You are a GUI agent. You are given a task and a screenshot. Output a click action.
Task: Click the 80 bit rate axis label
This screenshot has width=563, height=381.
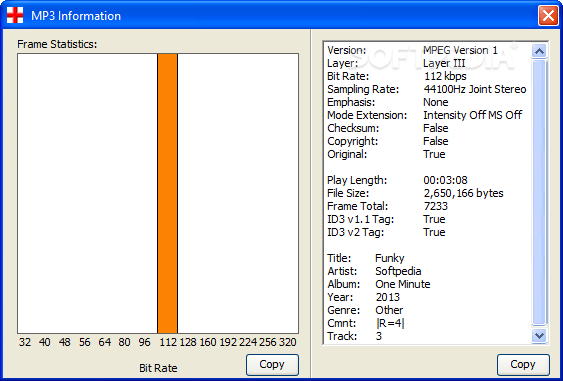tap(124, 342)
